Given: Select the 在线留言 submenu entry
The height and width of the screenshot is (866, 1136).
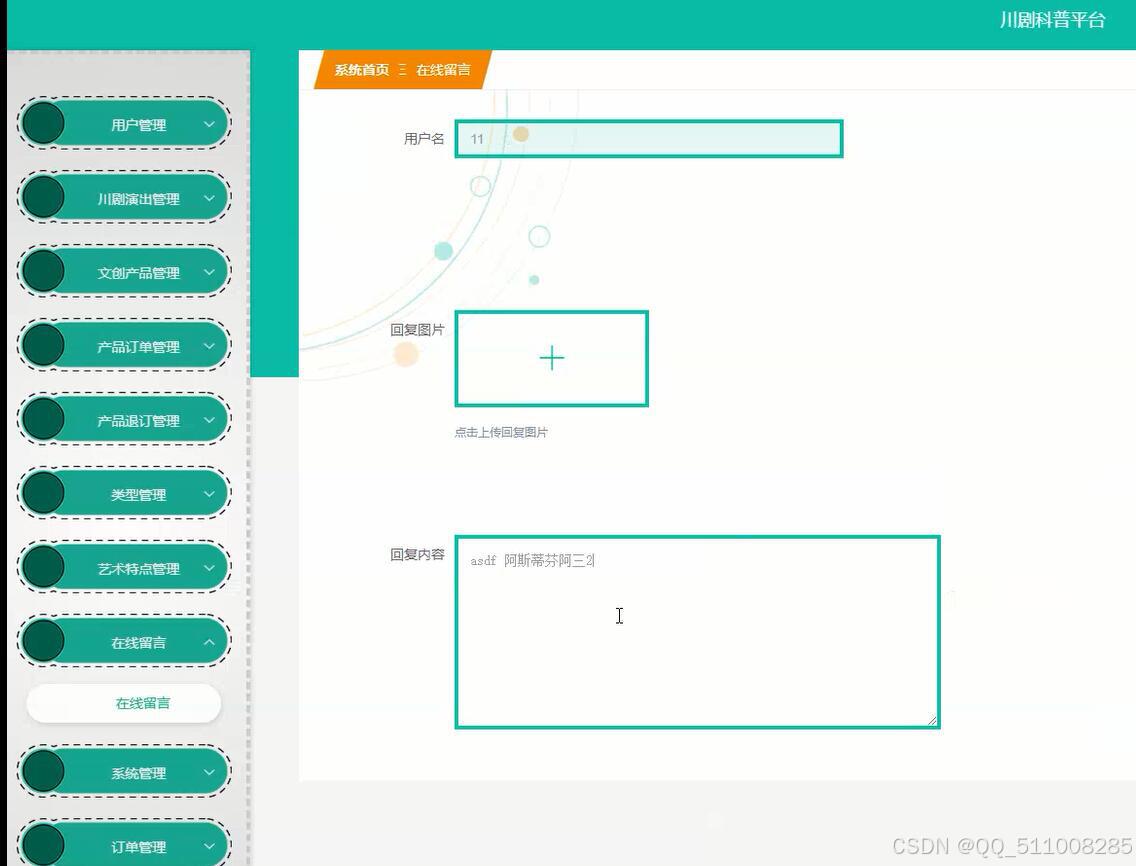Looking at the screenshot, I should pyautogui.click(x=124, y=703).
